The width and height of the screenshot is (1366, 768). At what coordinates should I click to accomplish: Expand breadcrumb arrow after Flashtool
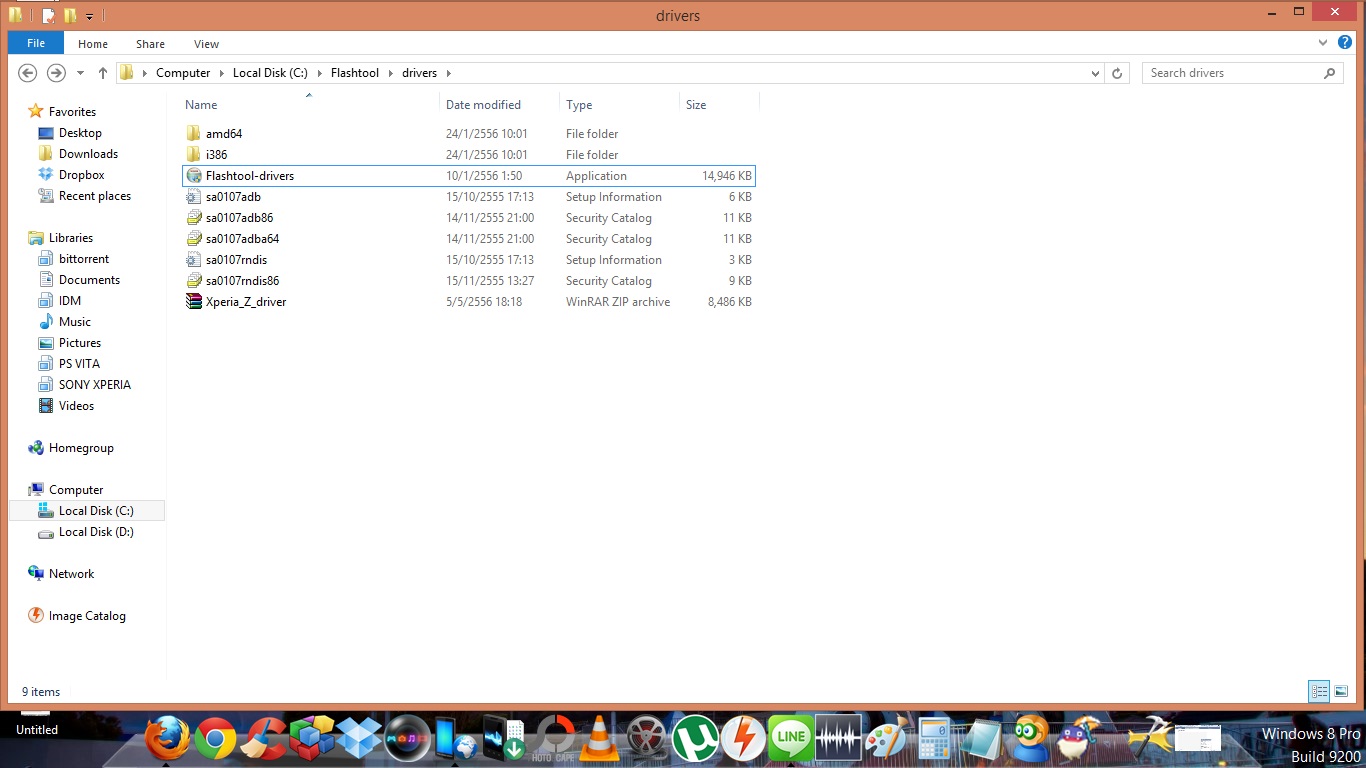click(x=391, y=73)
